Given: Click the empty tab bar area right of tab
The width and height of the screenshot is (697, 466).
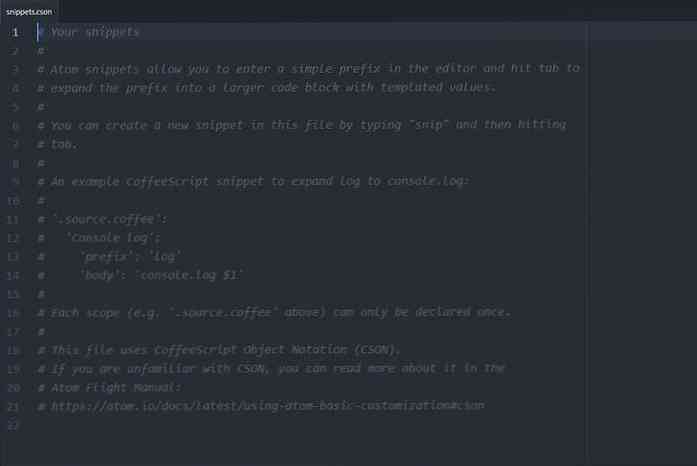Looking at the screenshot, I should pyautogui.click(x=378, y=11).
